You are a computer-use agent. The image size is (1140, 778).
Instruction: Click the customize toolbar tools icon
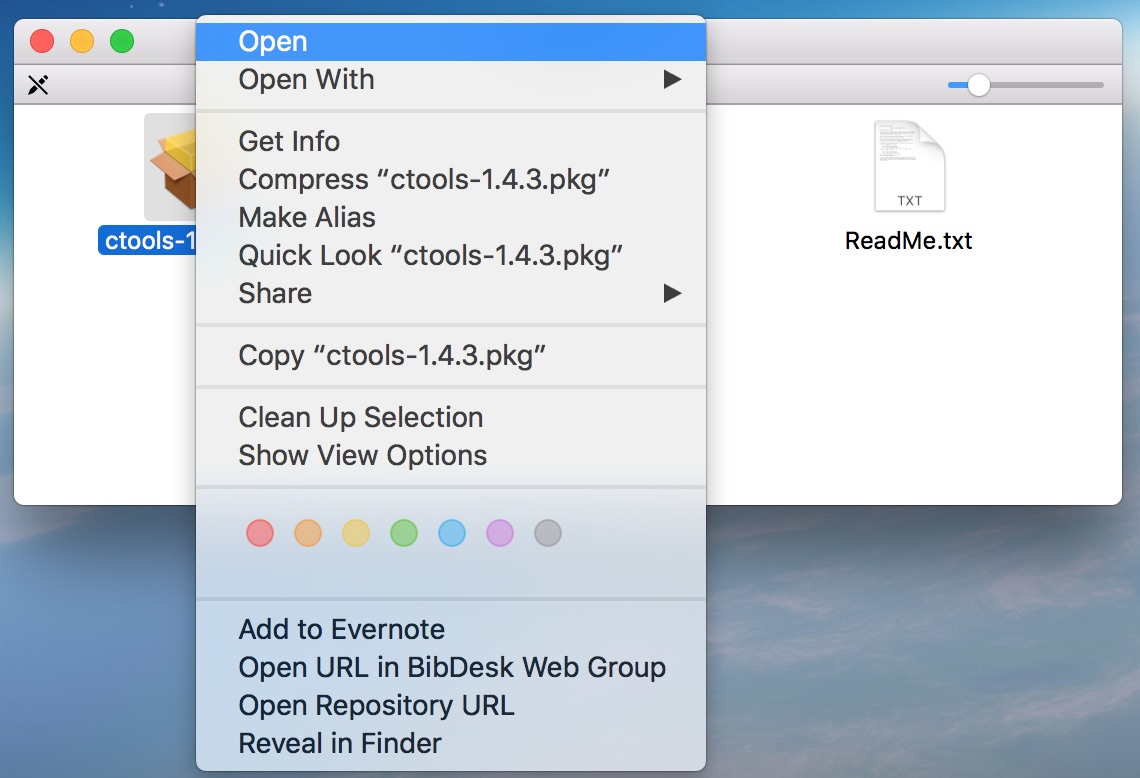pos(38,85)
